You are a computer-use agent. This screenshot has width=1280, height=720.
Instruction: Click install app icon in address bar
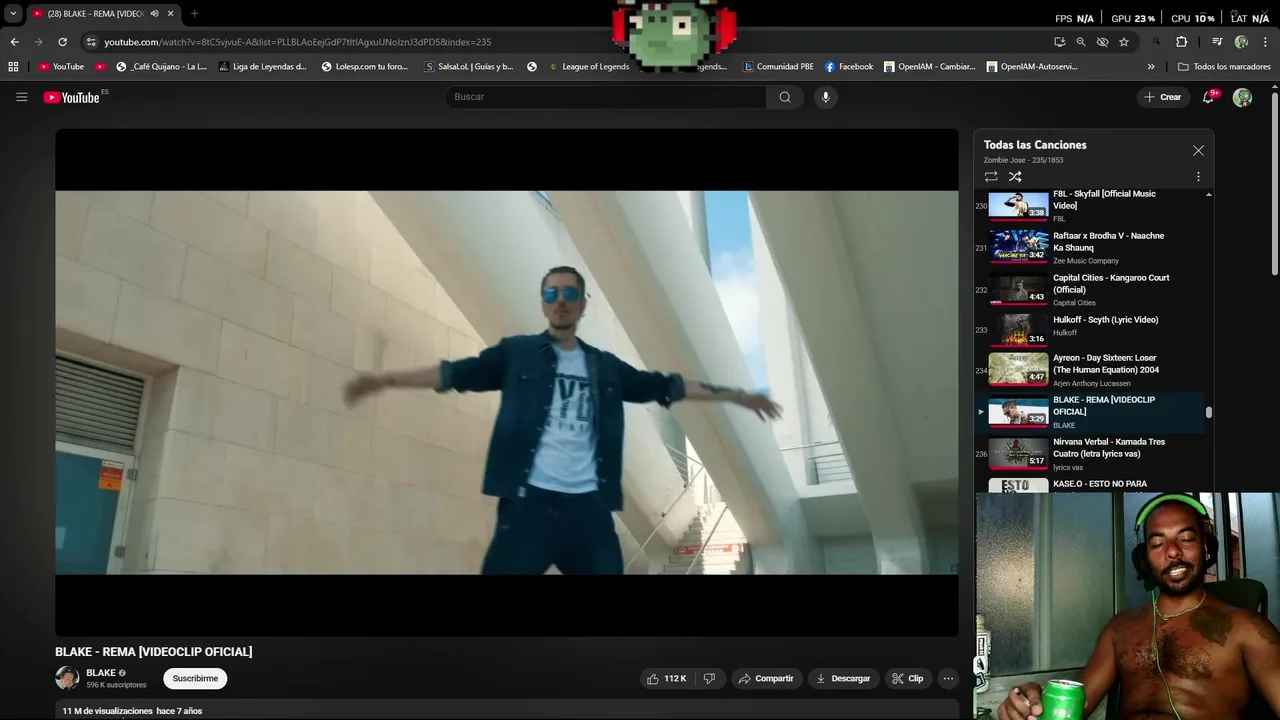click(1059, 42)
